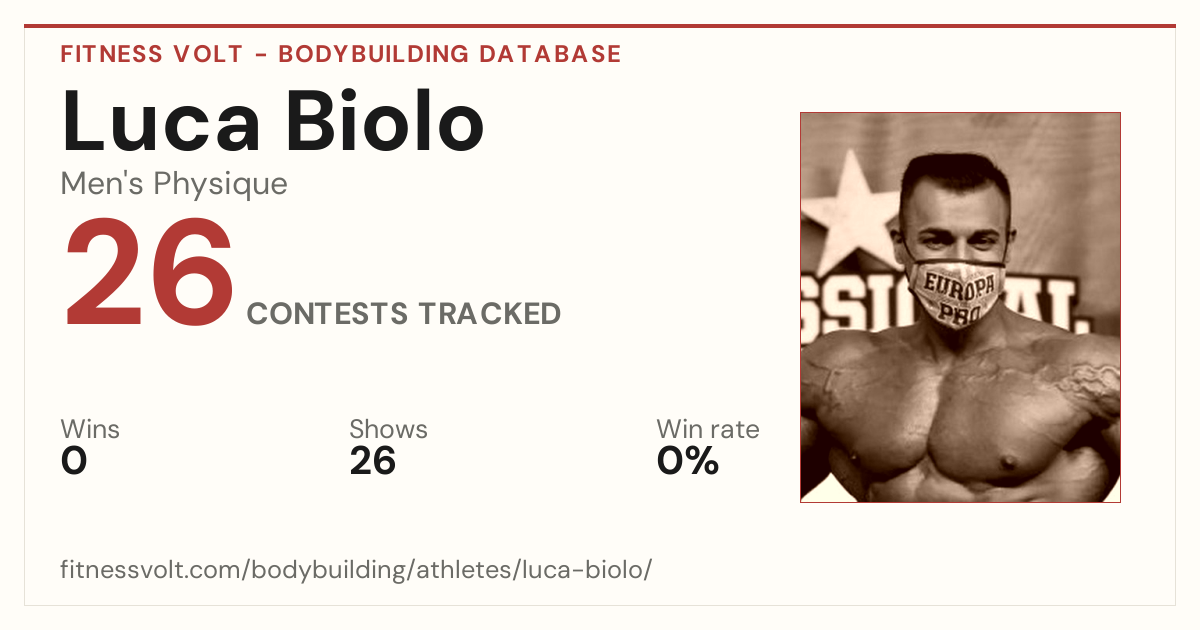Click the red top border line
1200x630 pixels.
pyautogui.click(x=600, y=26)
